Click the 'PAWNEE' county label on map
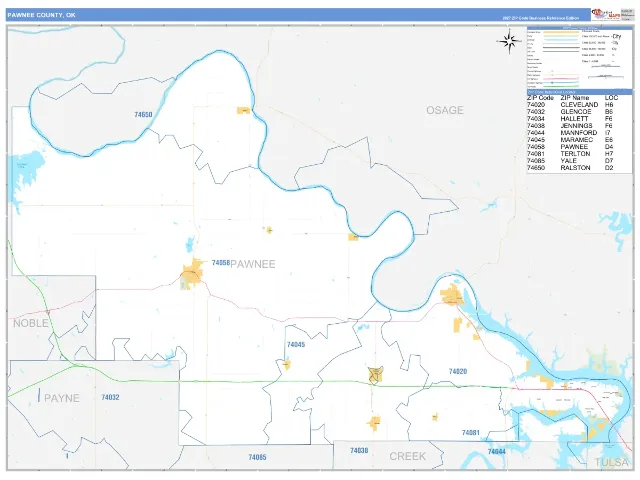The height and width of the screenshot is (480, 640). tap(253, 264)
